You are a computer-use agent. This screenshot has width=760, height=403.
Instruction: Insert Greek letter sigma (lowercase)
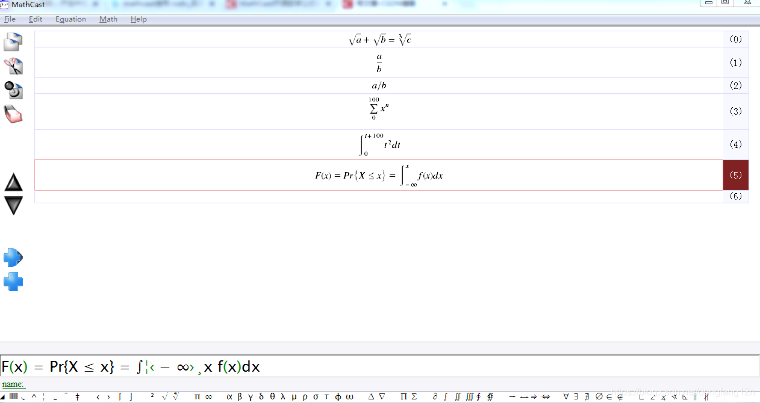(x=316, y=397)
